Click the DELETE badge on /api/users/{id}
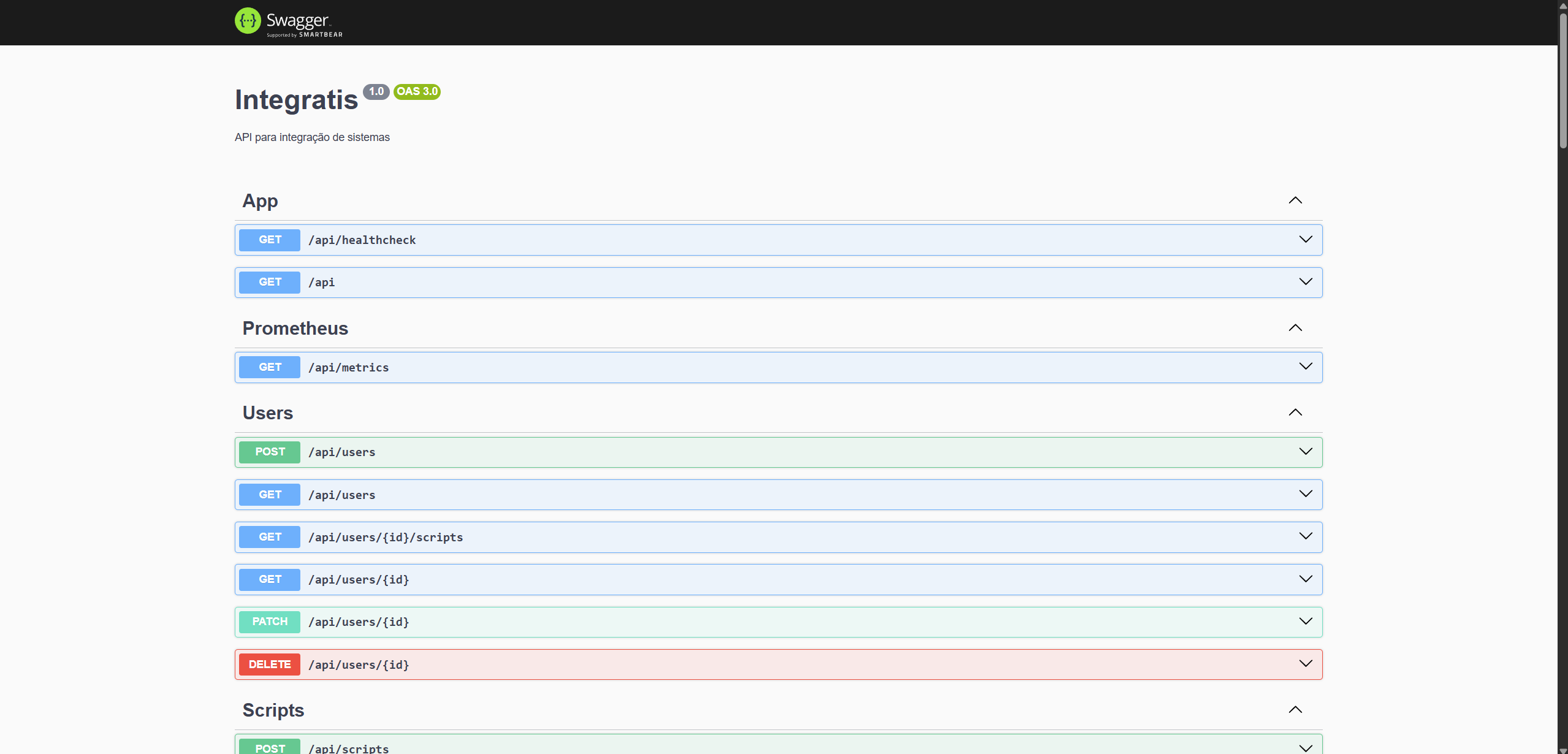 pos(268,664)
